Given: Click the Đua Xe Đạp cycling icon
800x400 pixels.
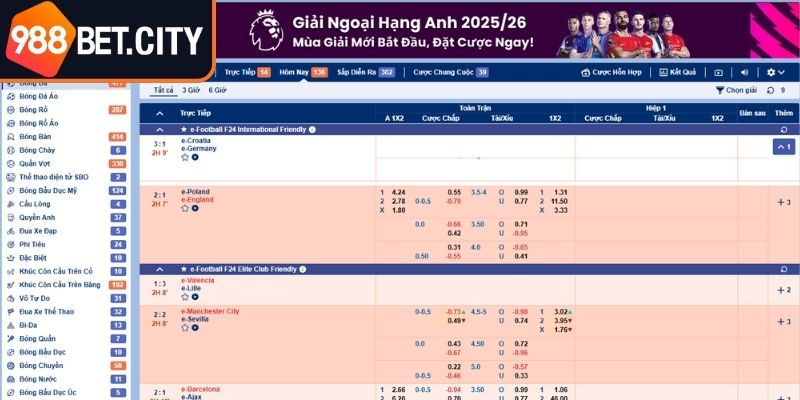Looking at the screenshot, I should [x=10, y=231].
